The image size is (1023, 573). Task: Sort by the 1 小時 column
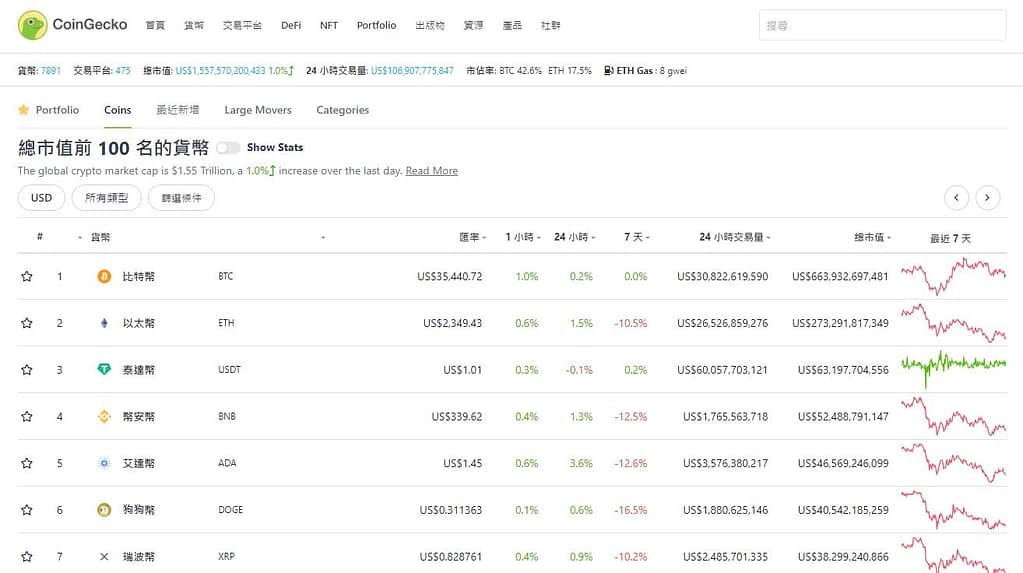coord(523,237)
